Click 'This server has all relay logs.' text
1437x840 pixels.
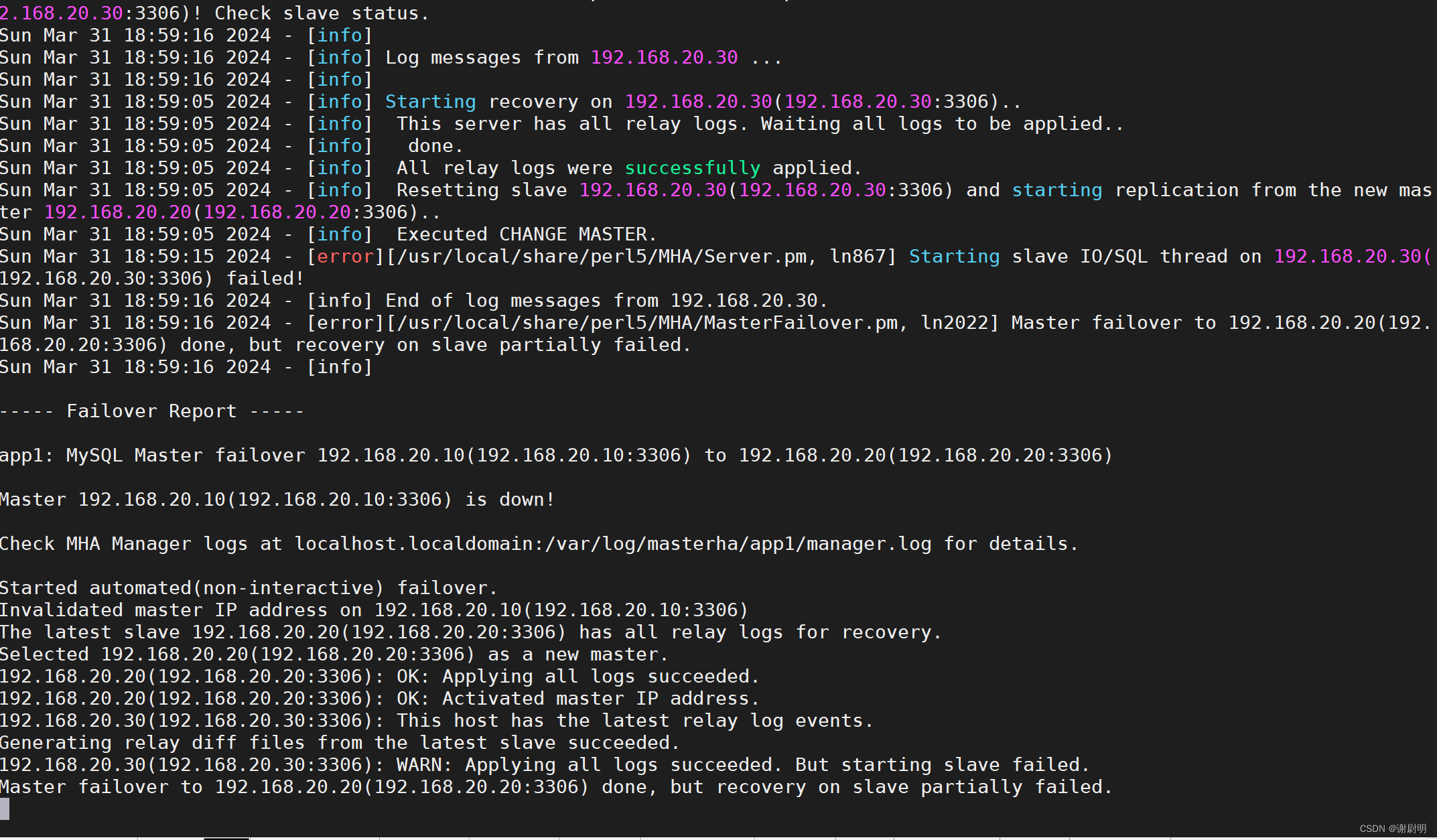571,124
